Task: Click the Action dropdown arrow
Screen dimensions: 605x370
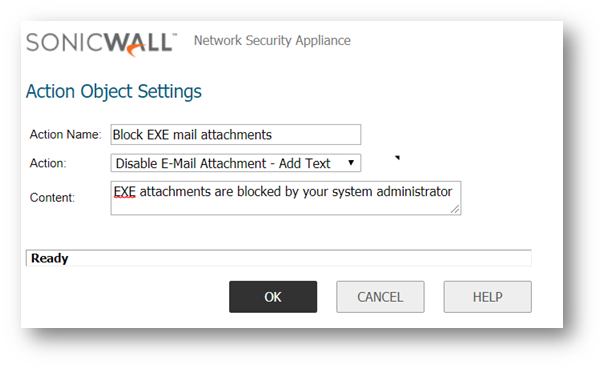Action: [x=351, y=163]
